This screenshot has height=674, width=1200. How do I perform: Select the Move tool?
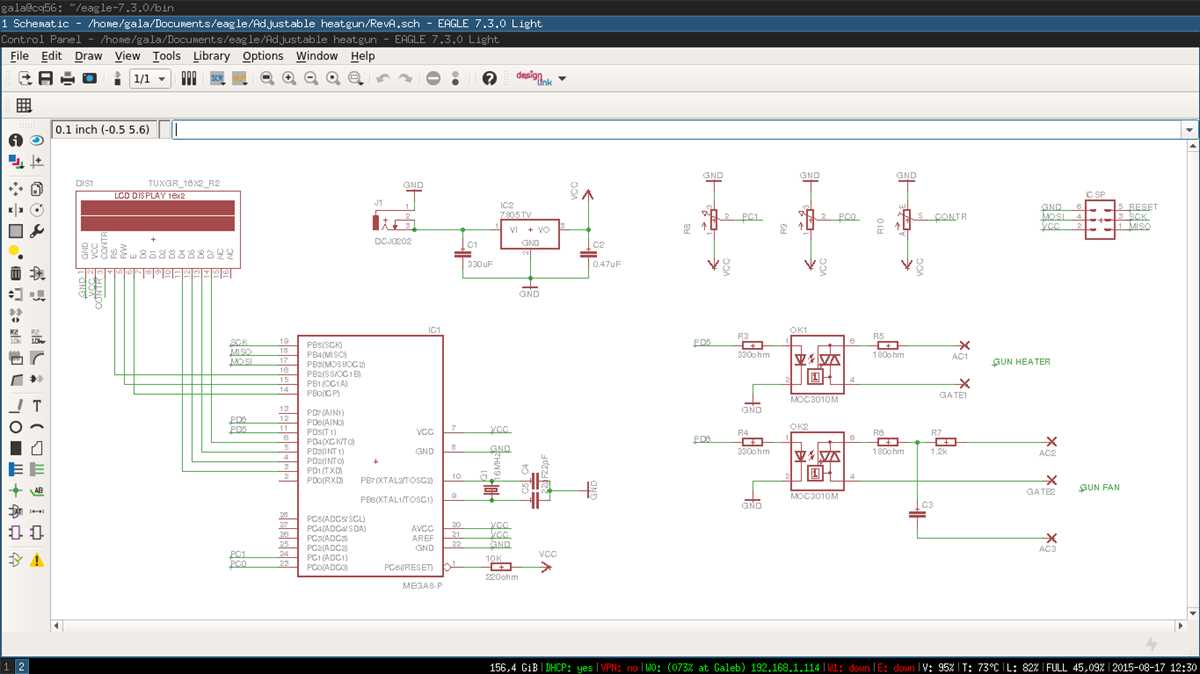[16, 188]
